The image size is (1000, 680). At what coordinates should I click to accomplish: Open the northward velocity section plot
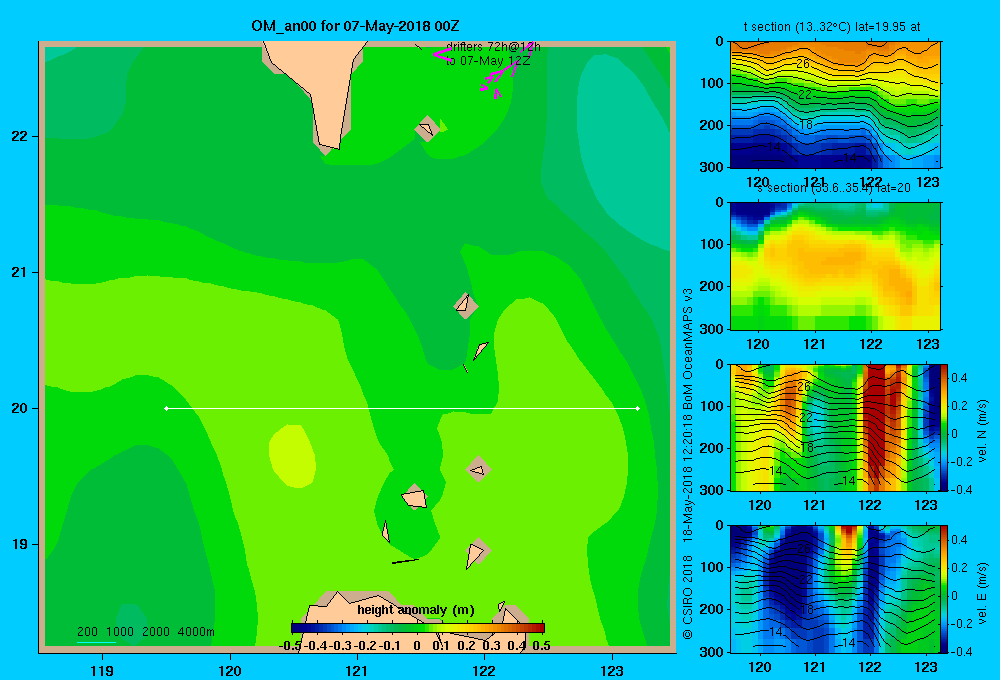point(835,427)
